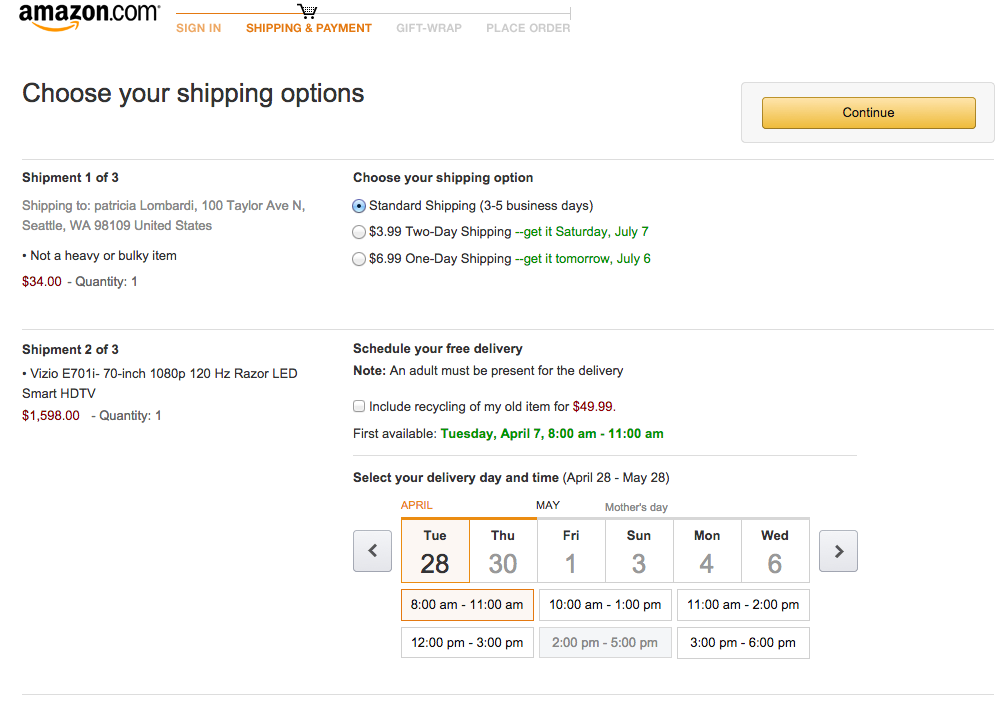Click the Amazon.com logo
The image size is (1005, 703).
pyautogui.click(x=89, y=17)
